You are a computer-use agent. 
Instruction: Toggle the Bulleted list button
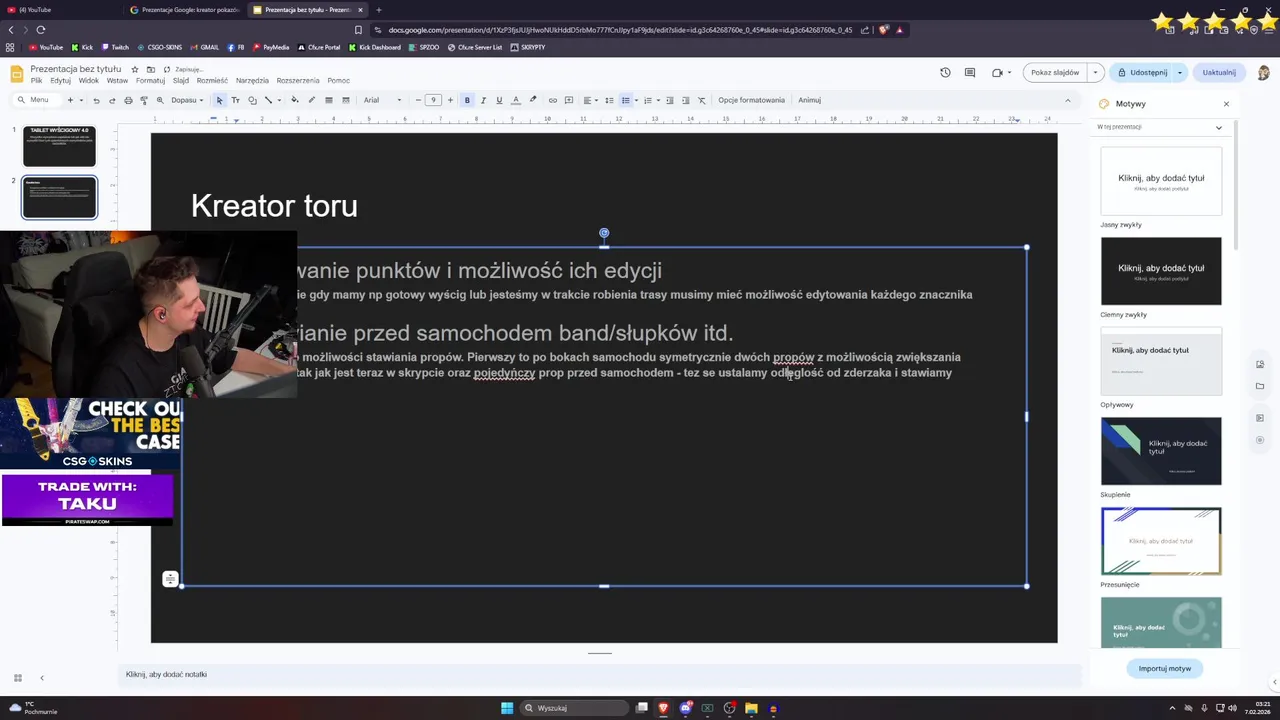626,100
